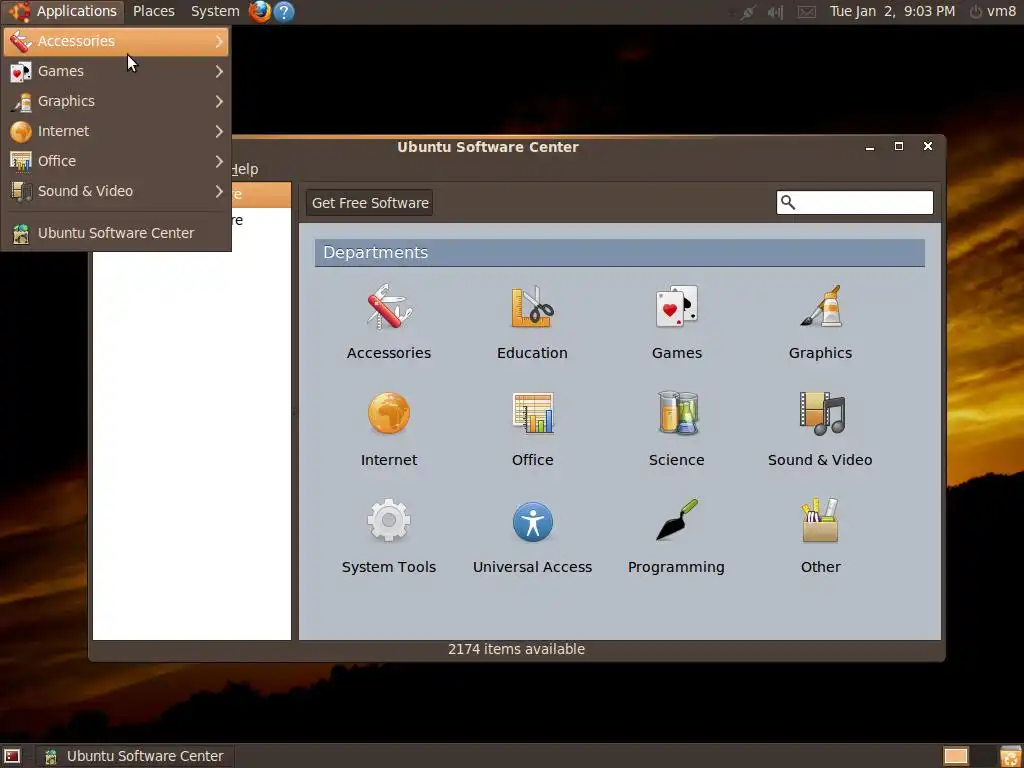Image resolution: width=1024 pixels, height=768 pixels.
Task: Expand the Office submenu in Applications menu
Action: coord(116,161)
